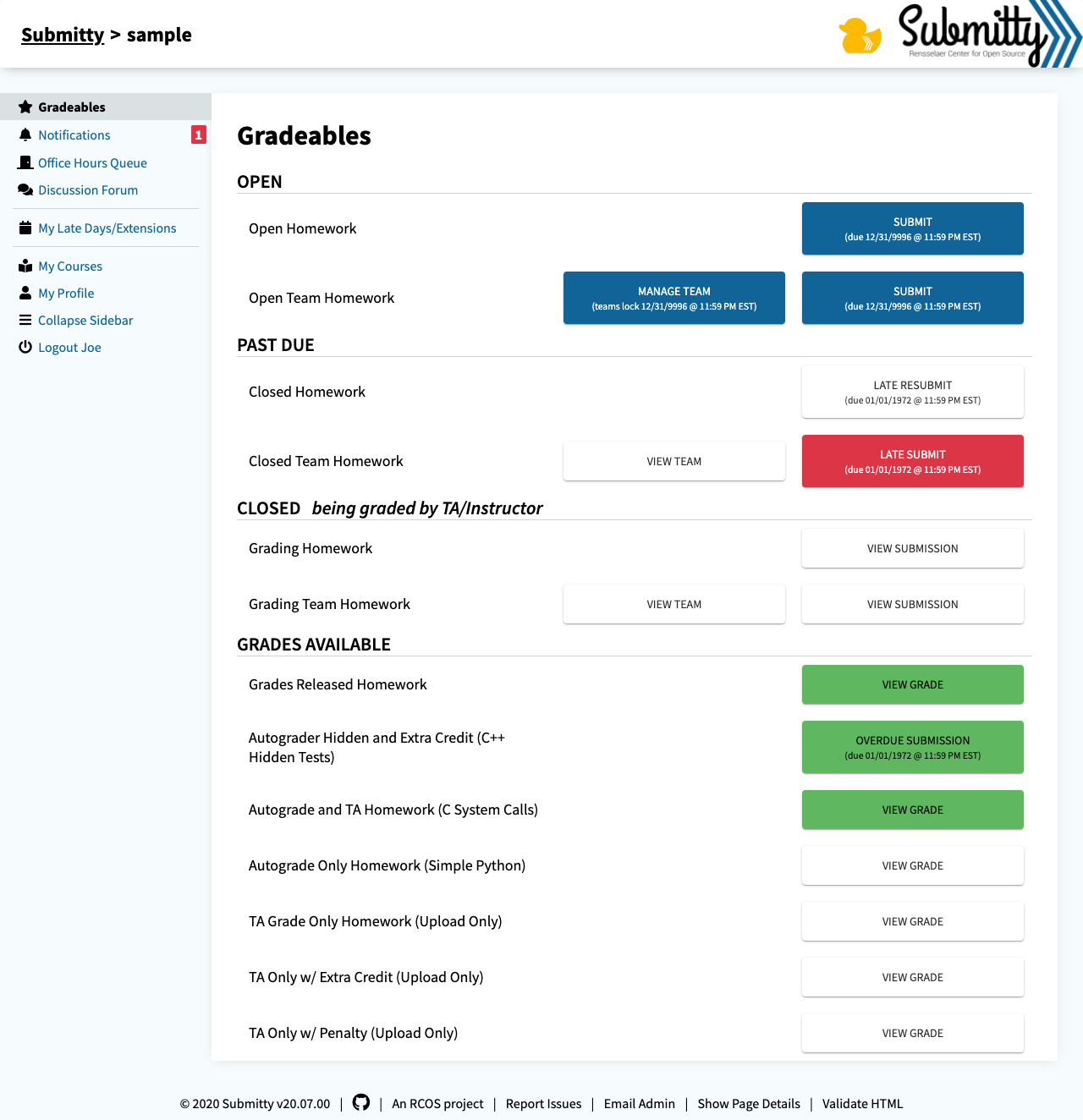Click the Office Hours Queue door icon
The image size is (1083, 1120).
25,162
